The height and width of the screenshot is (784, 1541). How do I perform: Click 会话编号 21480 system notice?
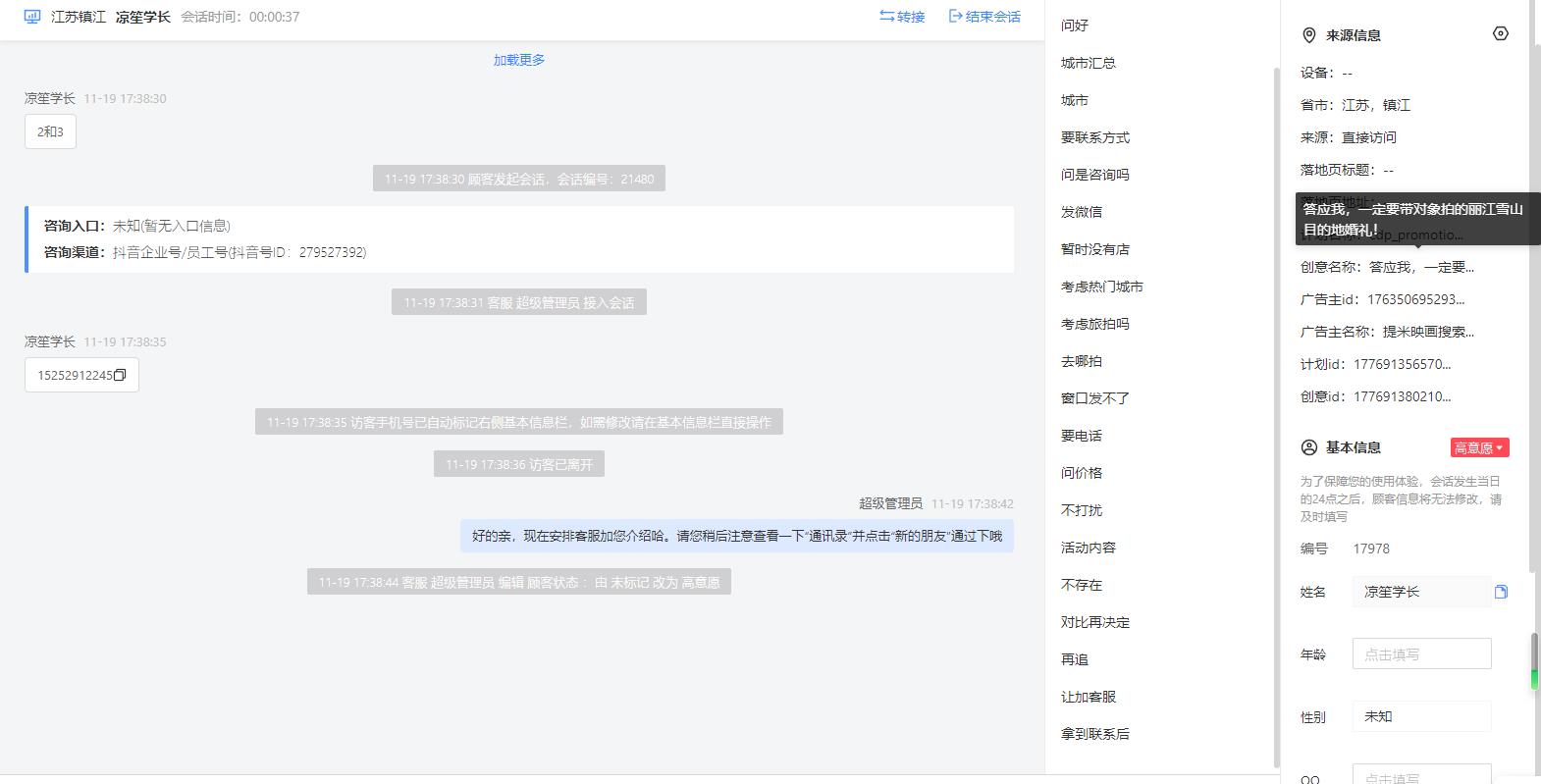pyautogui.click(x=519, y=179)
